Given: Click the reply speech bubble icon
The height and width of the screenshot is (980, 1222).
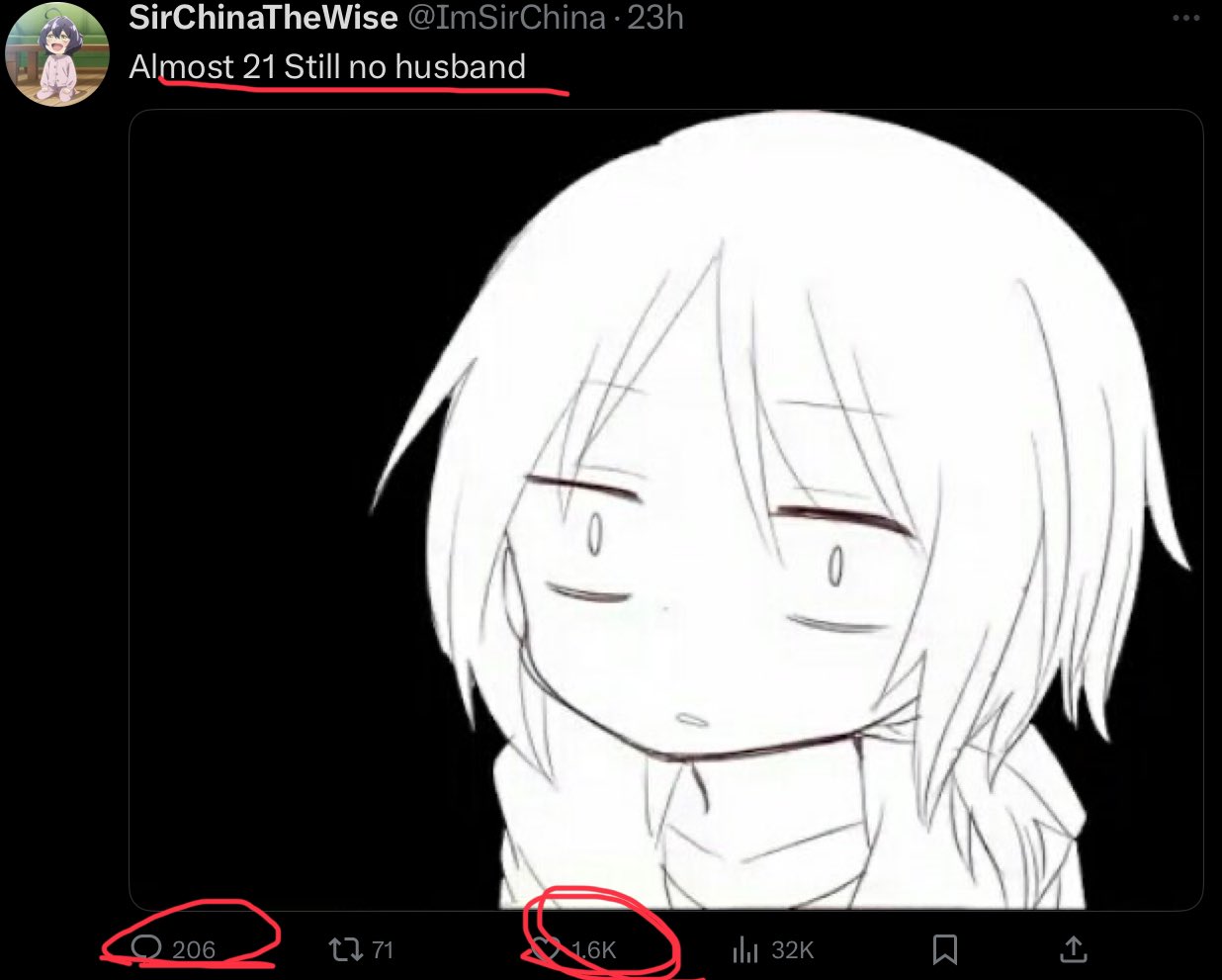Looking at the screenshot, I should click(x=145, y=949).
